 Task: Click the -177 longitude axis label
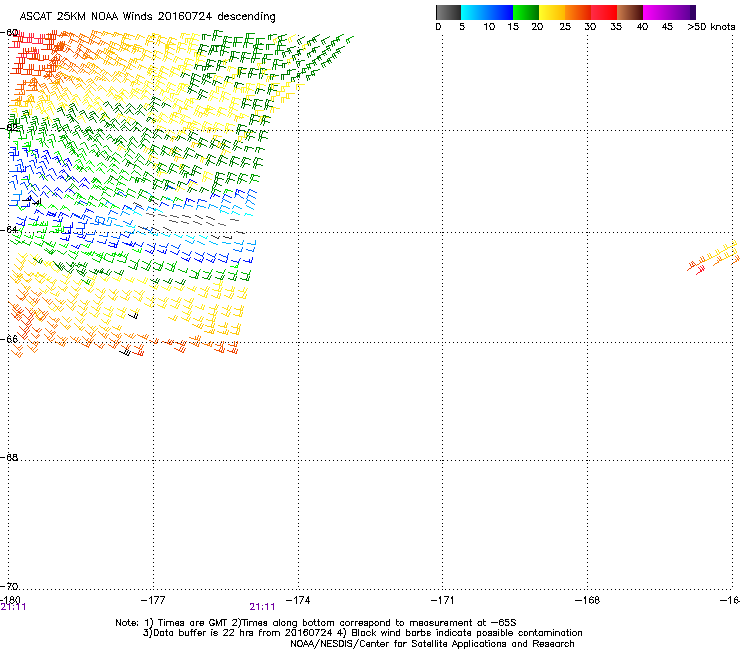point(153,600)
